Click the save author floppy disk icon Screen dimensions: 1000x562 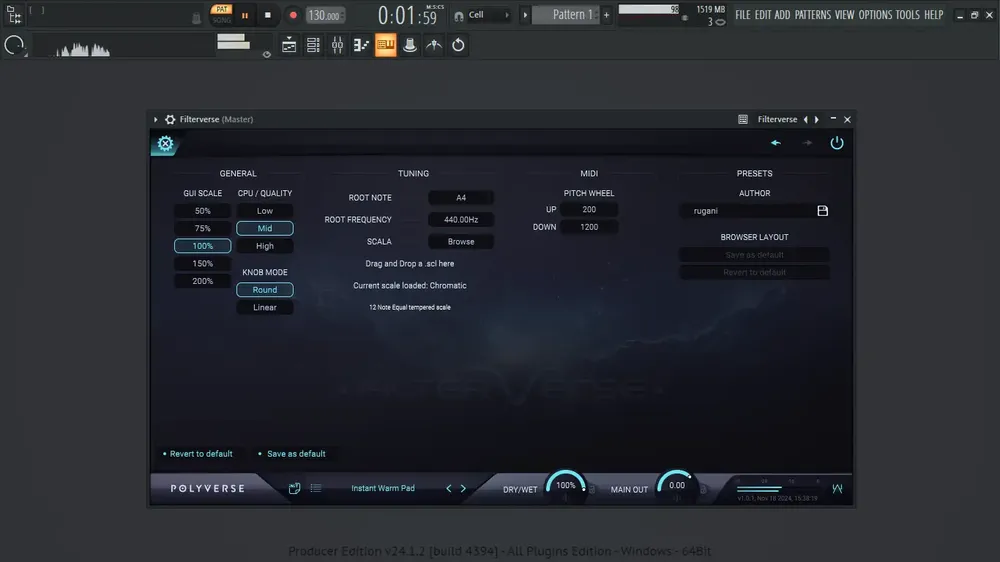coord(823,211)
